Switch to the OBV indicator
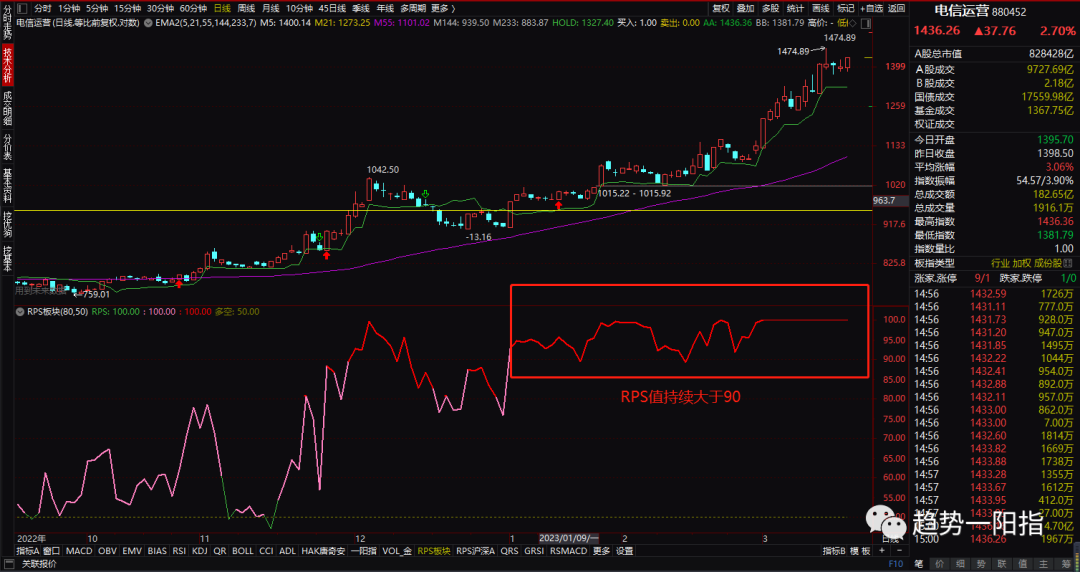 pos(107,551)
